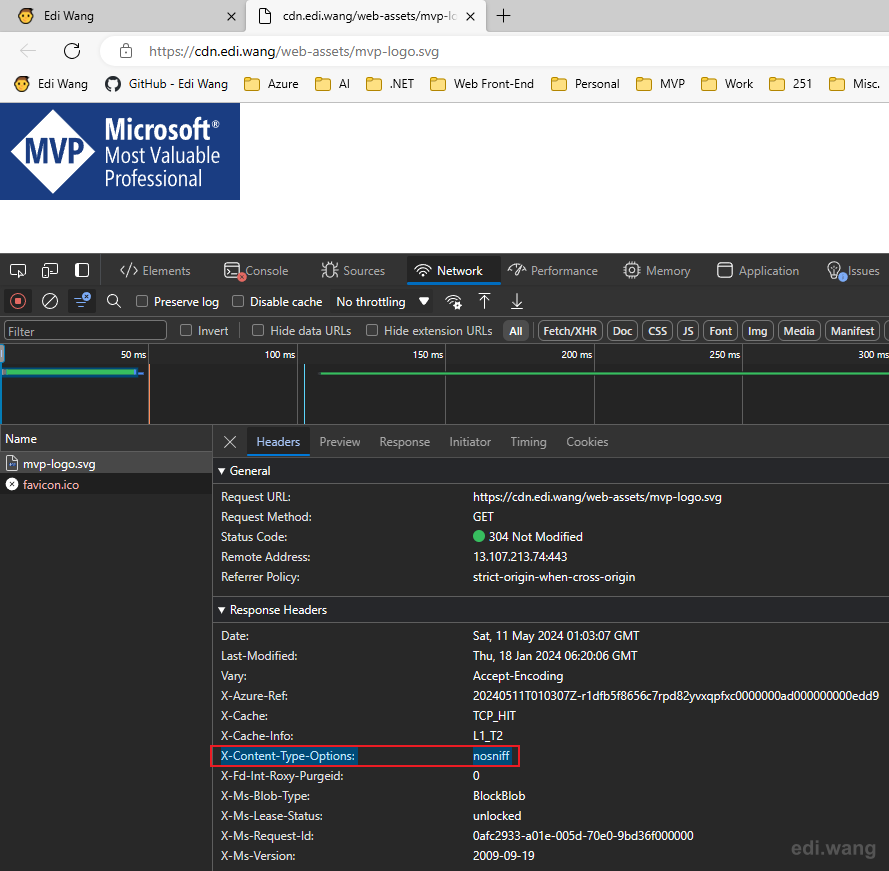Export HAR file with download arrow icon
The height and width of the screenshot is (871, 889).
[x=517, y=301]
